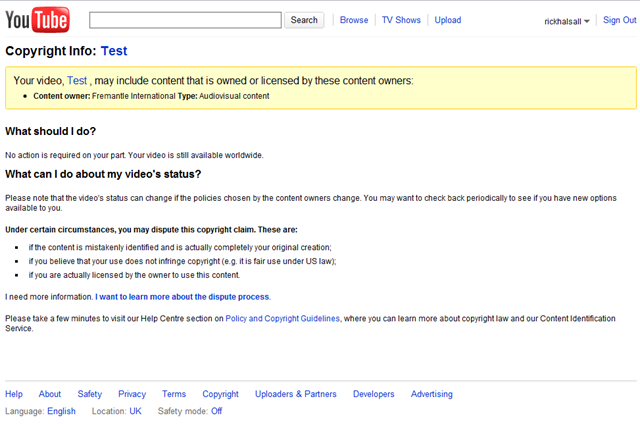Screen dimensions: 640x426
Task: Open the Safety footer link
Action: 90,394
